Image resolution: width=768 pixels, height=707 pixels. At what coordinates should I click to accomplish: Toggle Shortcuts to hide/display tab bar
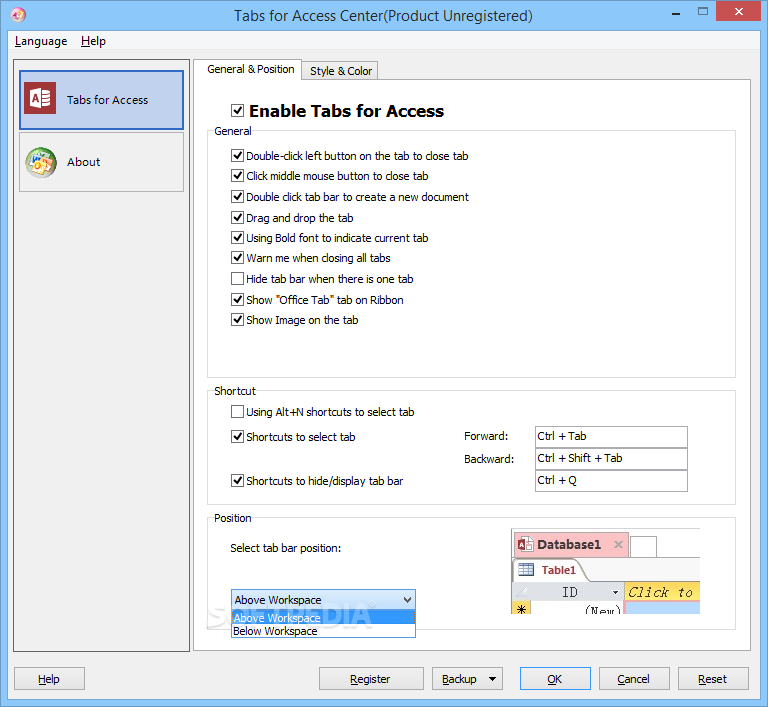238,481
